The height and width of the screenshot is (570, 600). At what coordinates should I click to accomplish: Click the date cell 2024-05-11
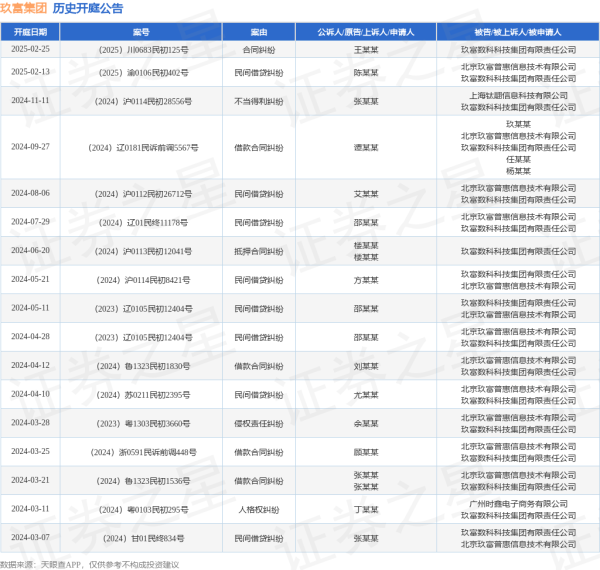tap(30, 308)
